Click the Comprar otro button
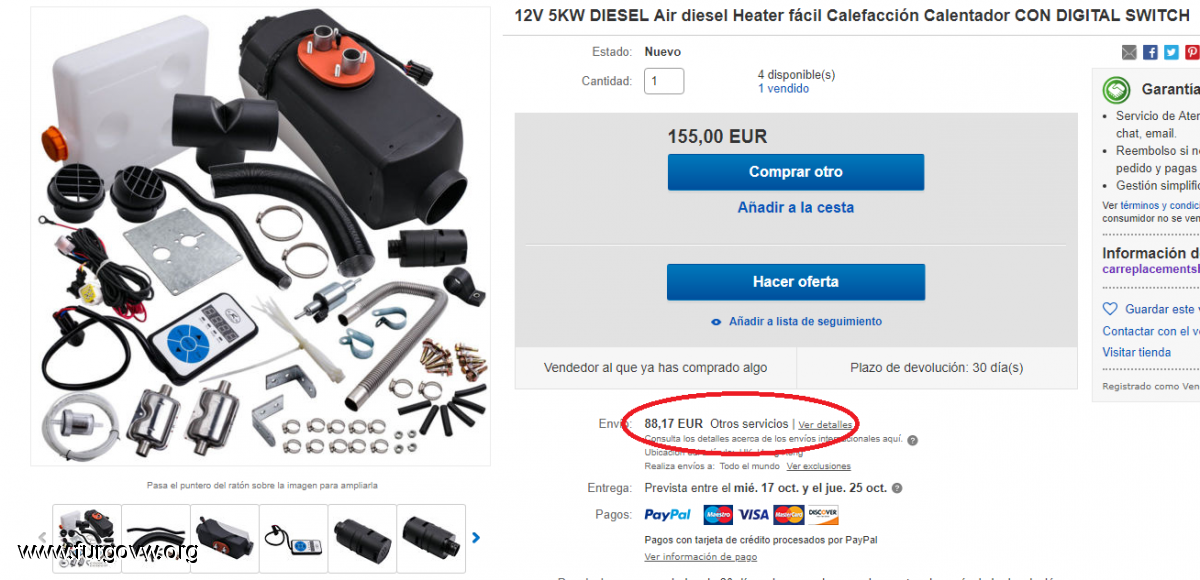The height and width of the screenshot is (580, 1200). click(x=796, y=172)
